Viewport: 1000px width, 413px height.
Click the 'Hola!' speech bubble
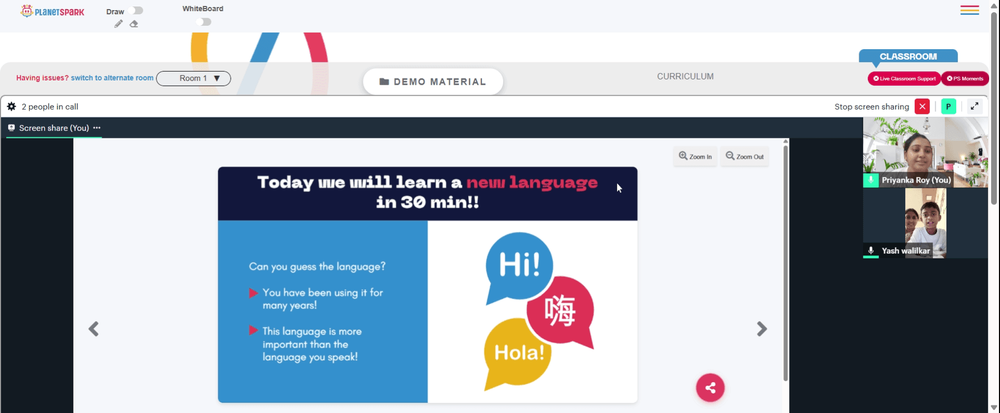(518, 353)
